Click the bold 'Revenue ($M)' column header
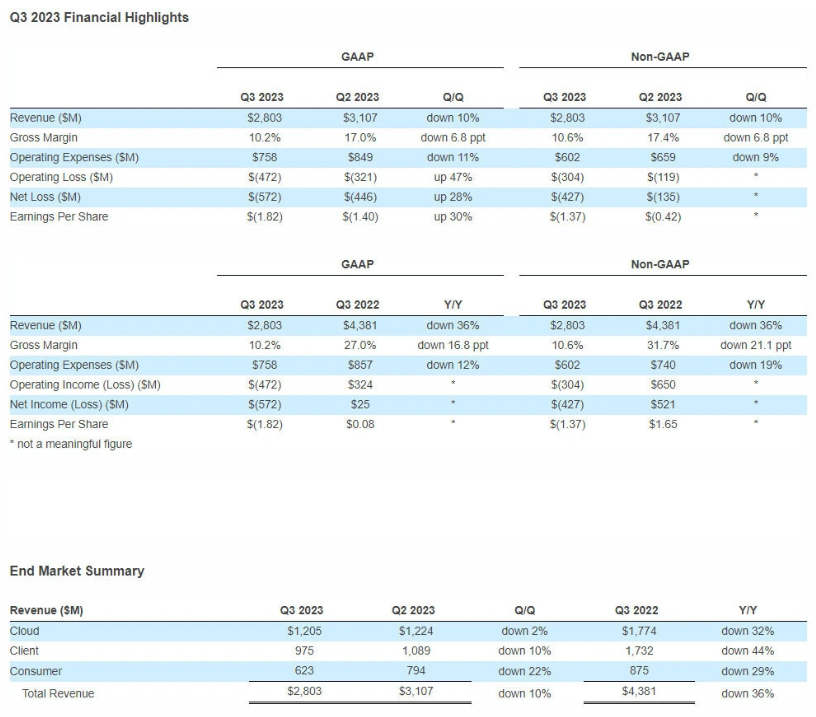816x717 pixels. (46, 610)
